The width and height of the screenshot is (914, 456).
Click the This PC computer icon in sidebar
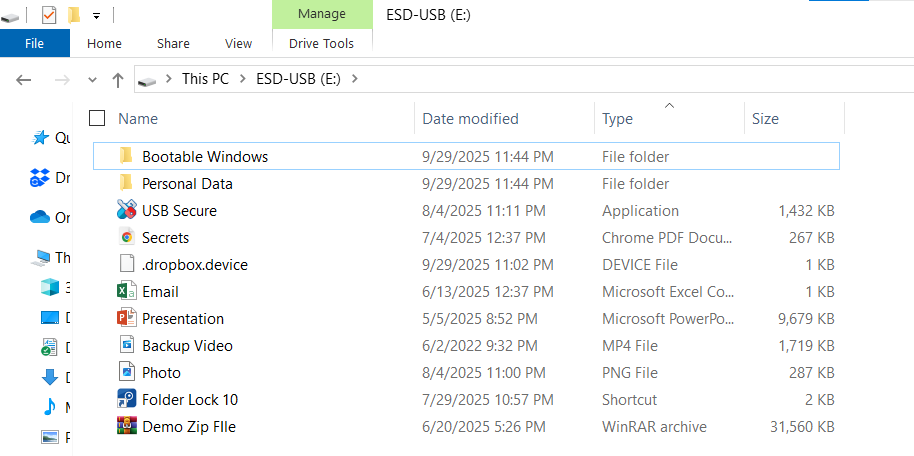point(42,258)
